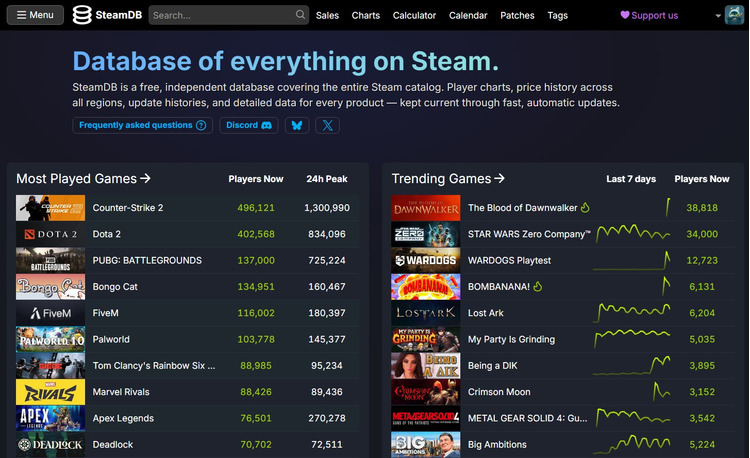Screen dimensions: 750x458
Task: Open the hamburger Menu button
Action: (35, 15)
